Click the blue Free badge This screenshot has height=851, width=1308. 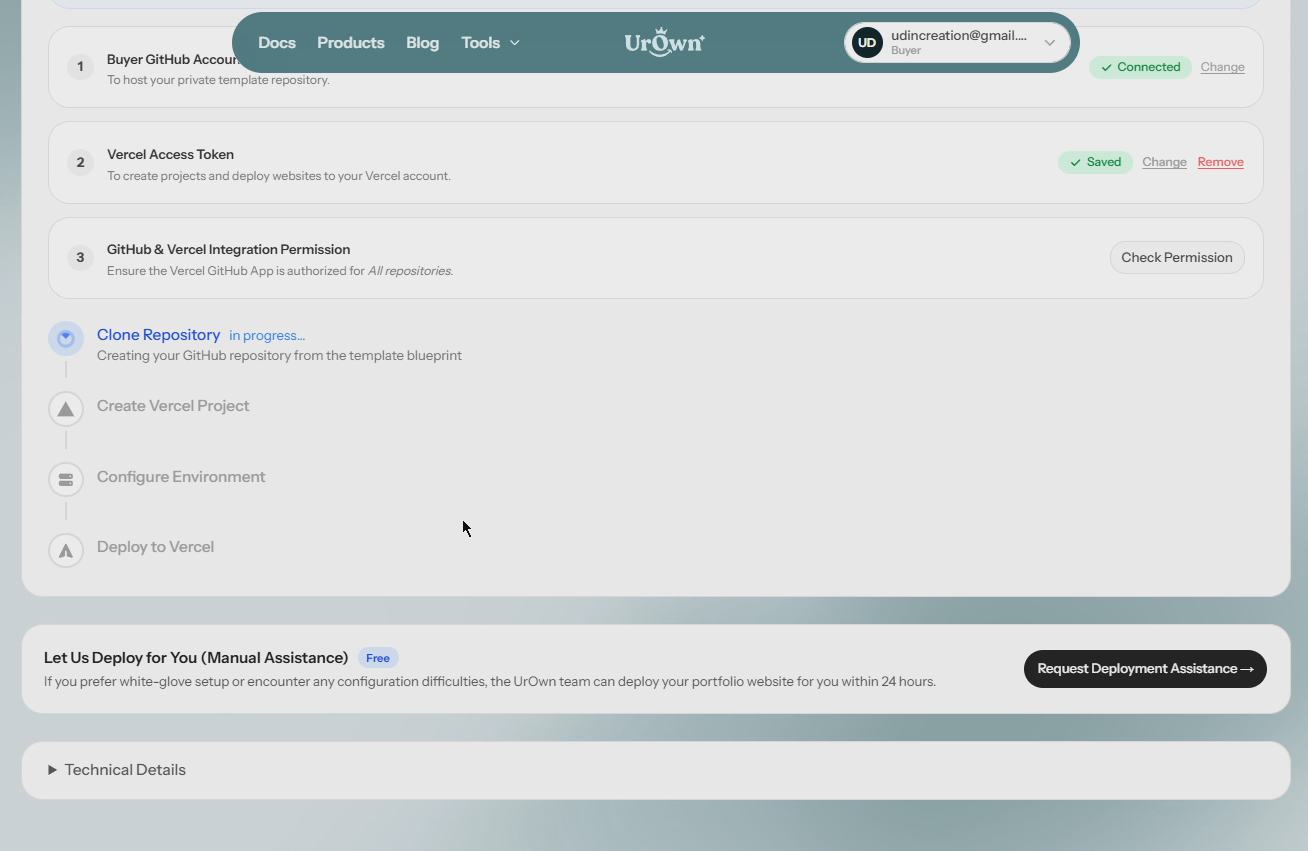point(378,658)
